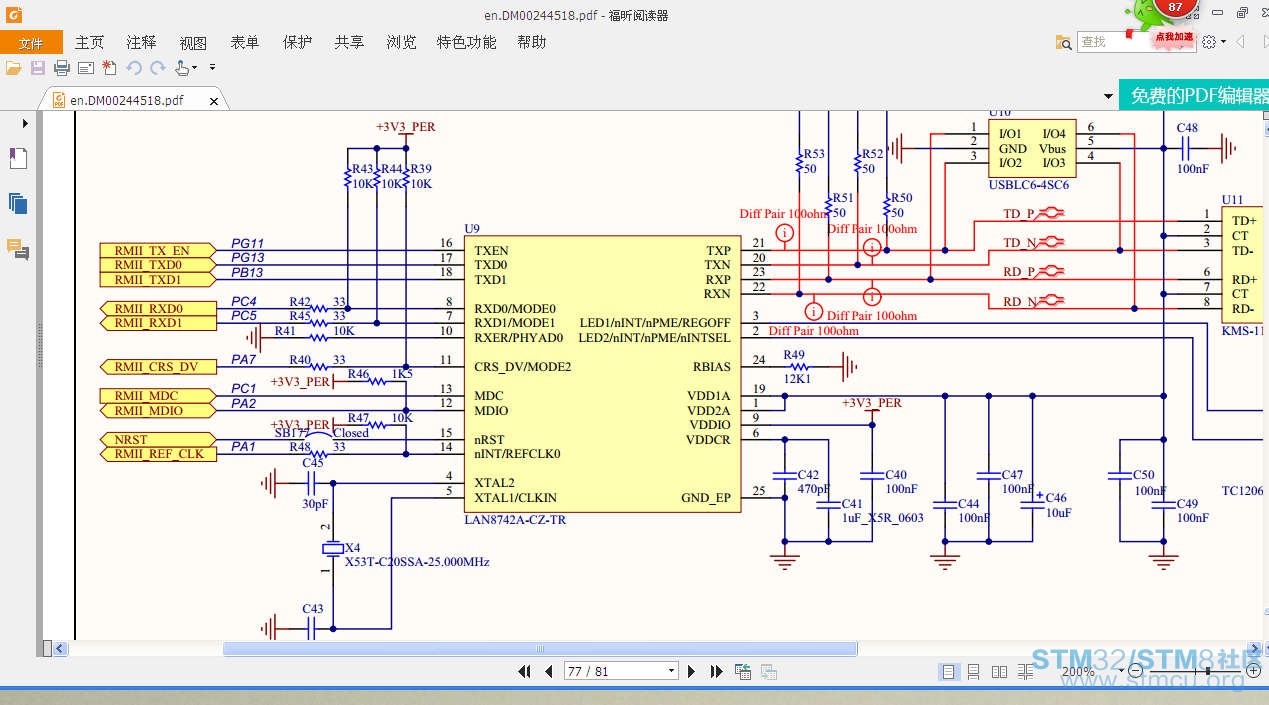
Task: Click the create new PDF icon with red star
Action: point(109,68)
